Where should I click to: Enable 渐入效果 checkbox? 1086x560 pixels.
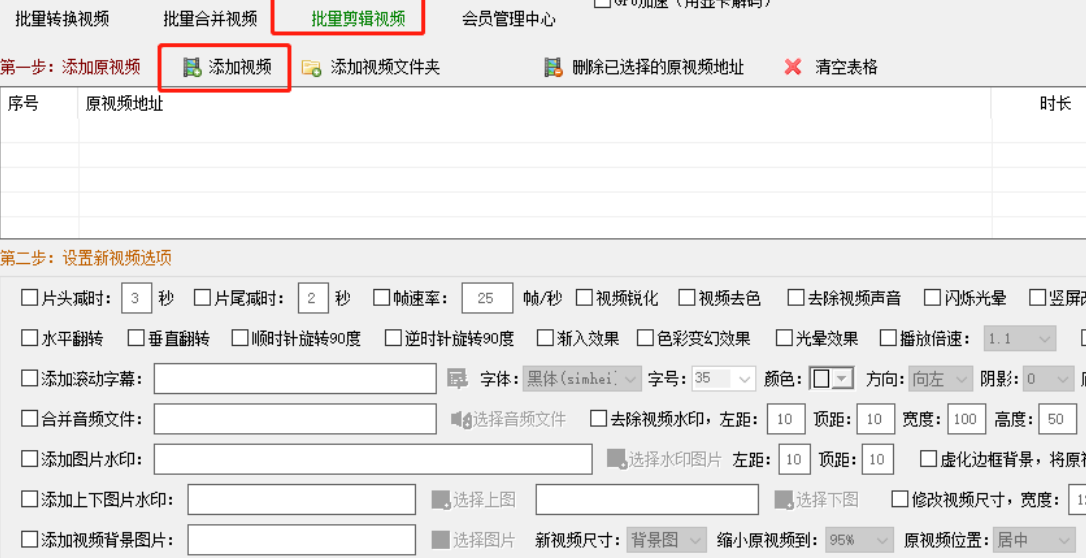(546, 338)
